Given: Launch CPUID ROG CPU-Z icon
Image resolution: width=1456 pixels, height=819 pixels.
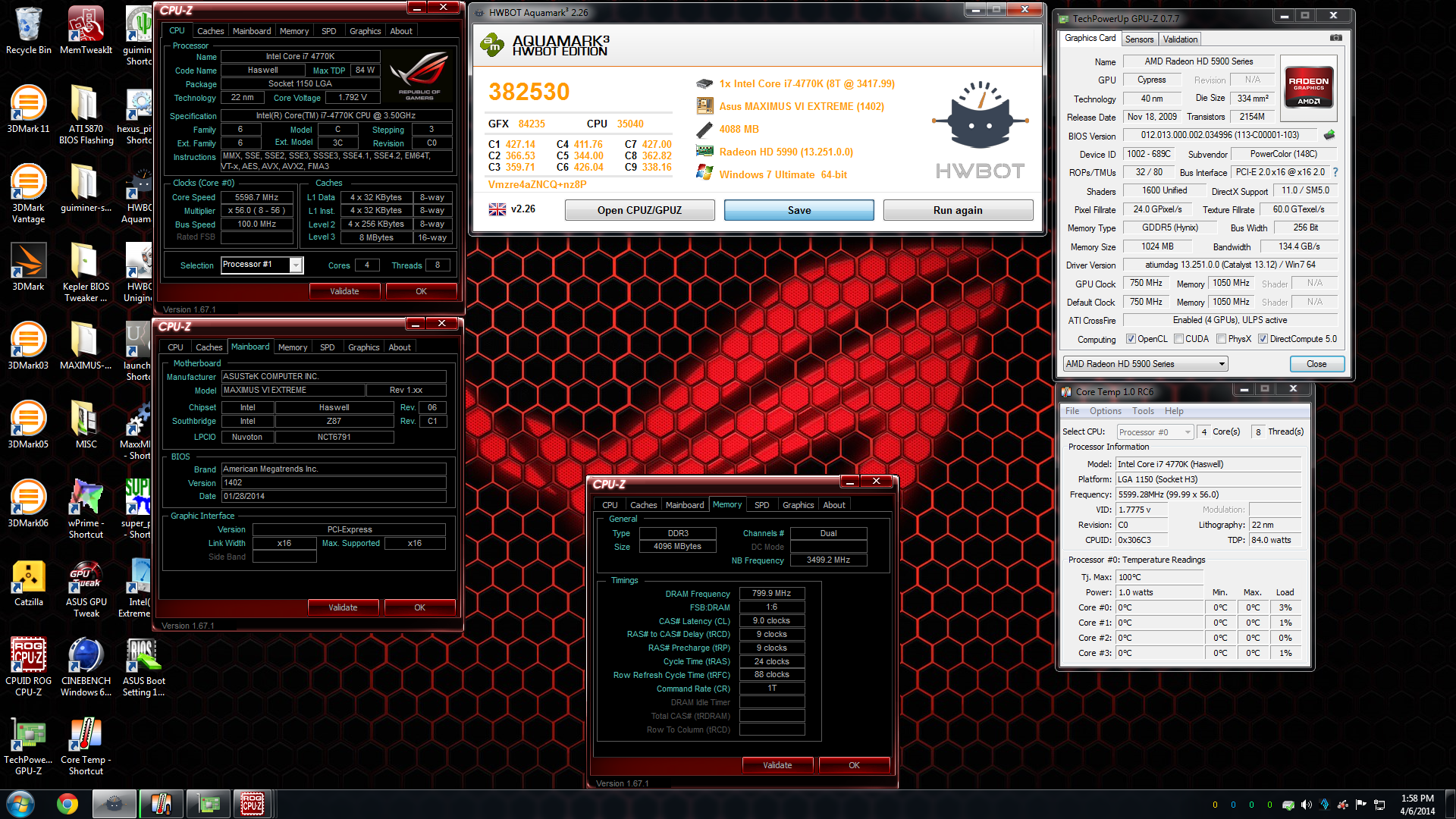Looking at the screenshot, I should [x=29, y=667].
